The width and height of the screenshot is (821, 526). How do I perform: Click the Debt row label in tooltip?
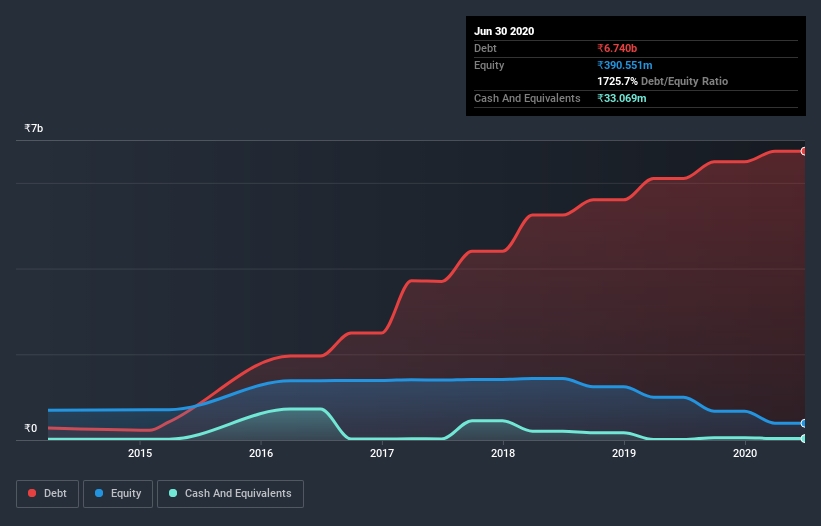[485, 48]
